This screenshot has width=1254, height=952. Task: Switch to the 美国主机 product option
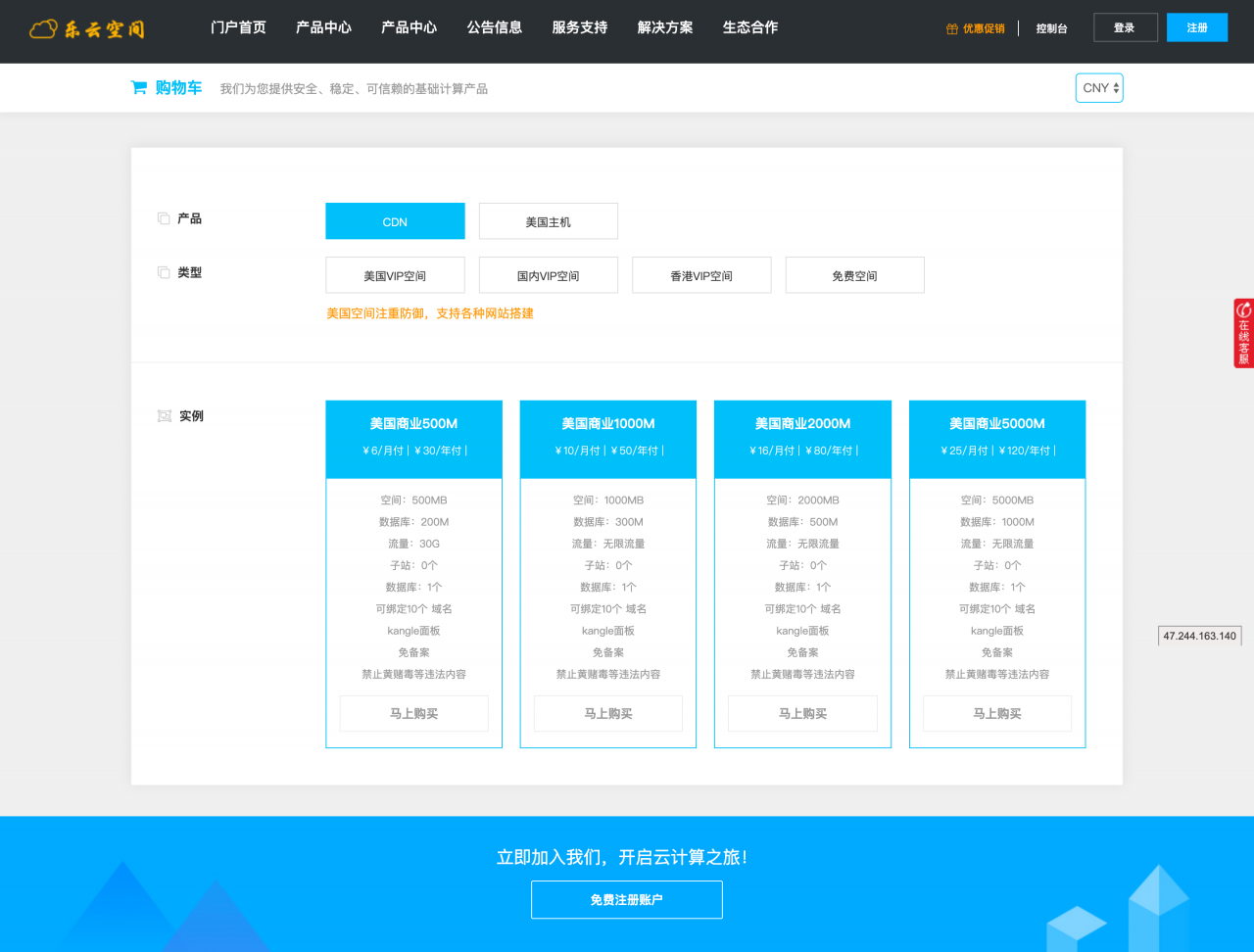(548, 220)
